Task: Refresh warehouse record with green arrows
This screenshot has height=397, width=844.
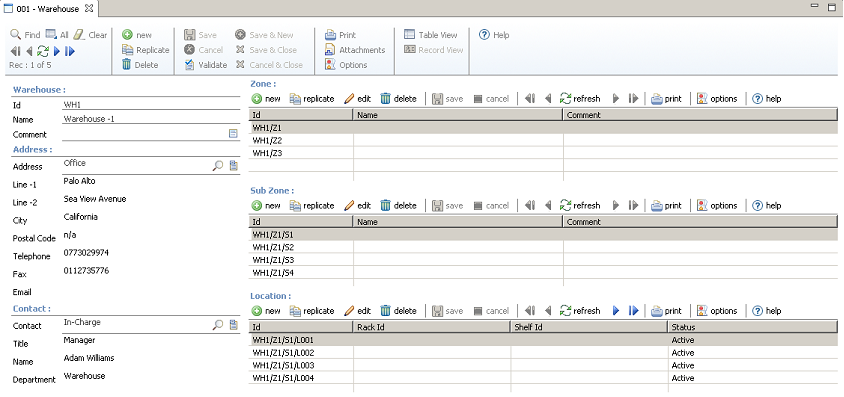Action: tap(43, 51)
